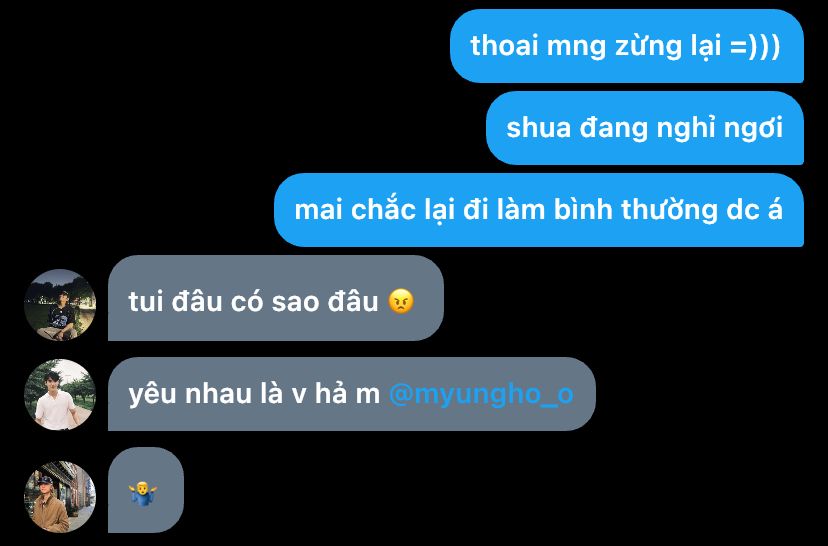Select the 'shua đang nghỉ ngơi' message

[x=645, y=128]
